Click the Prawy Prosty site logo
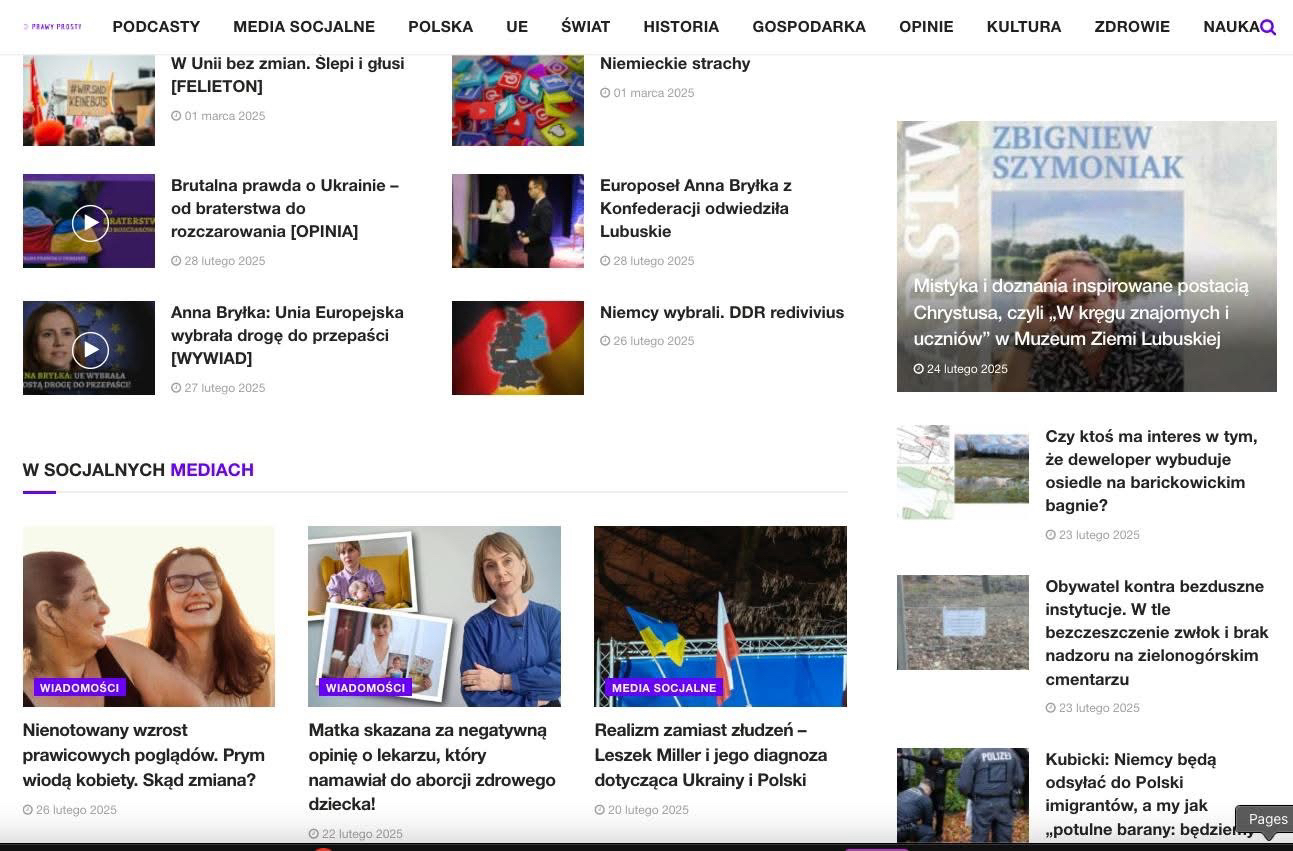The image size is (1293, 851). (x=52, y=27)
